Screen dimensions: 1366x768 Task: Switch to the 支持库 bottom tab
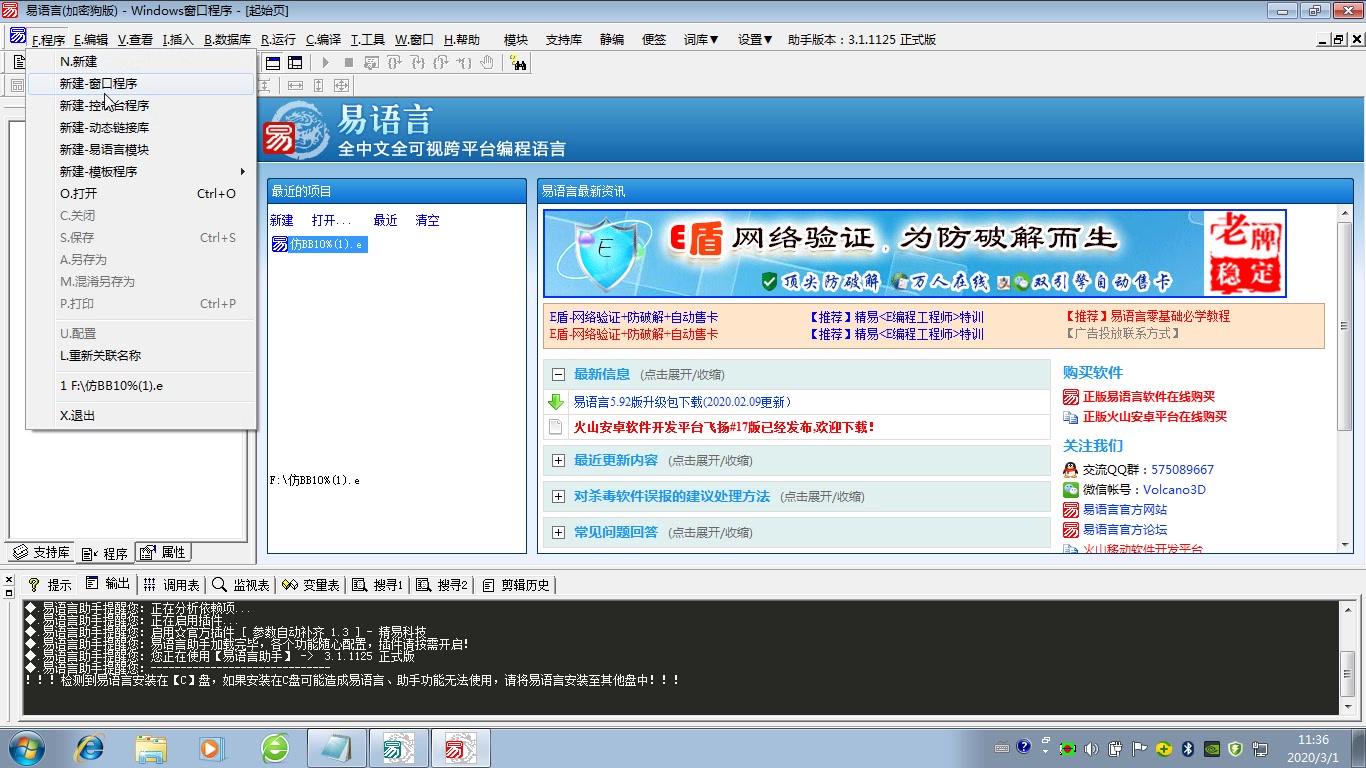[x=41, y=552]
